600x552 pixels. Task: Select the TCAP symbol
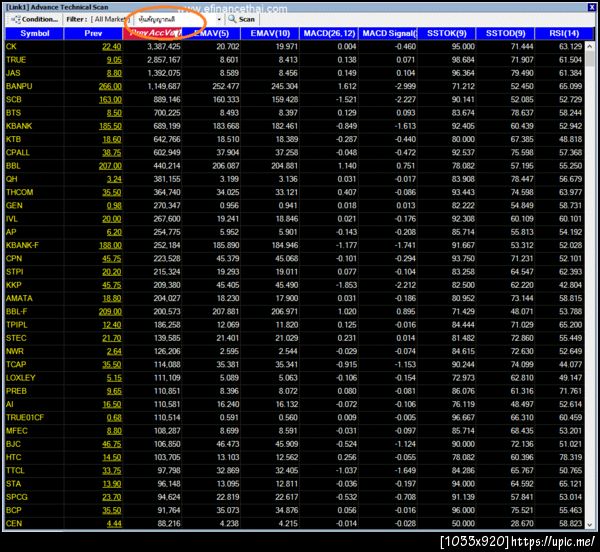(x=16, y=365)
